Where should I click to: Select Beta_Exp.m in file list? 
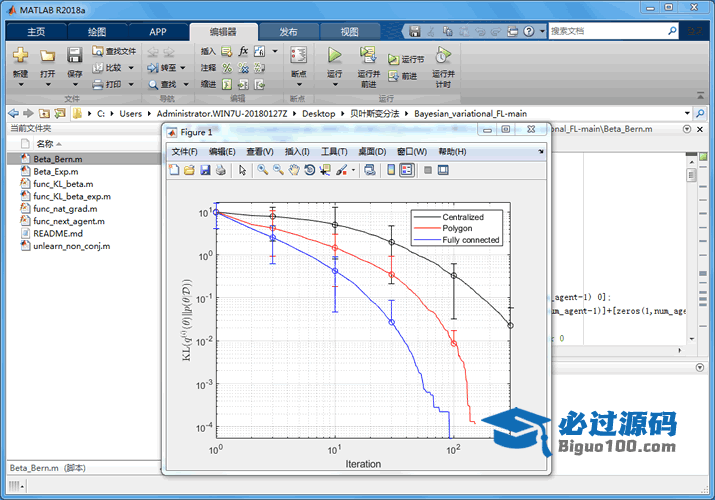point(56,171)
